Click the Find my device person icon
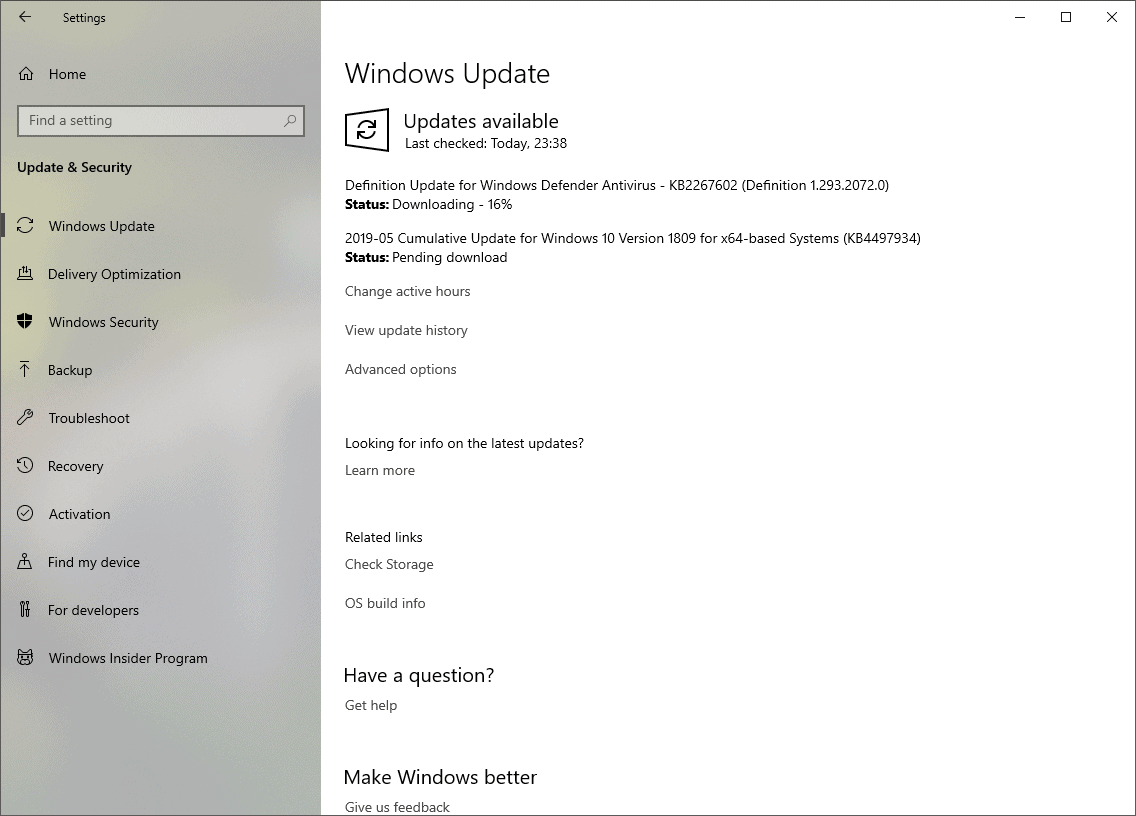This screenshot has height=816, width=1136. (25, 561)
